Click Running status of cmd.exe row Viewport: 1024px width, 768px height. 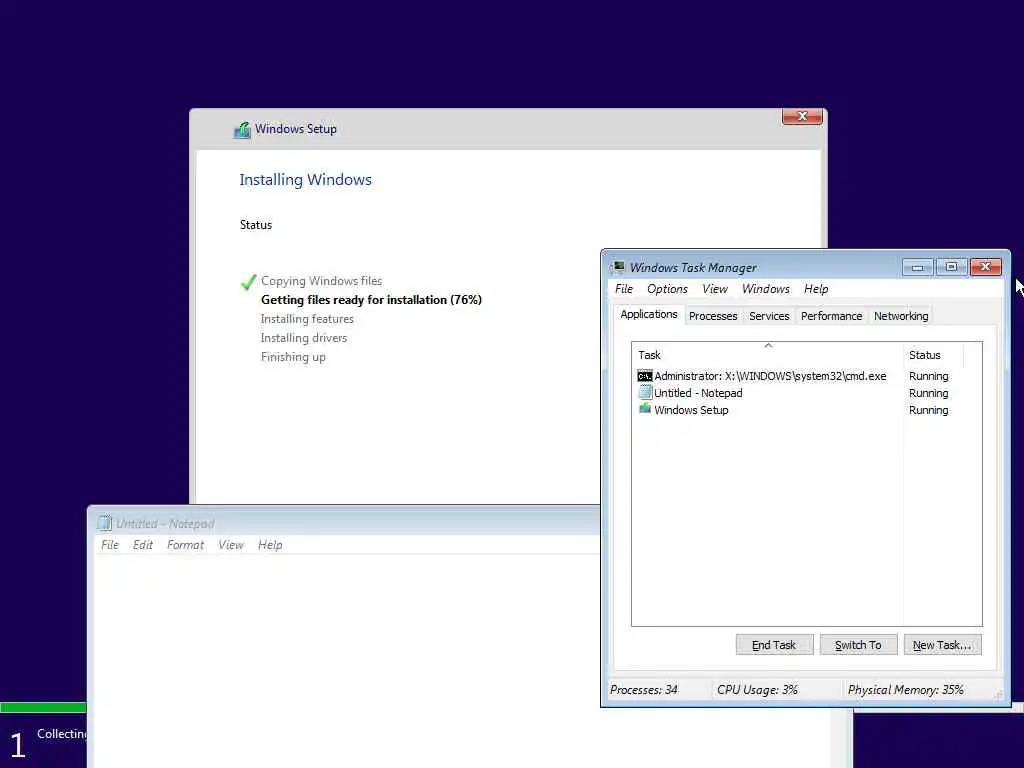[x=928, y=376]
